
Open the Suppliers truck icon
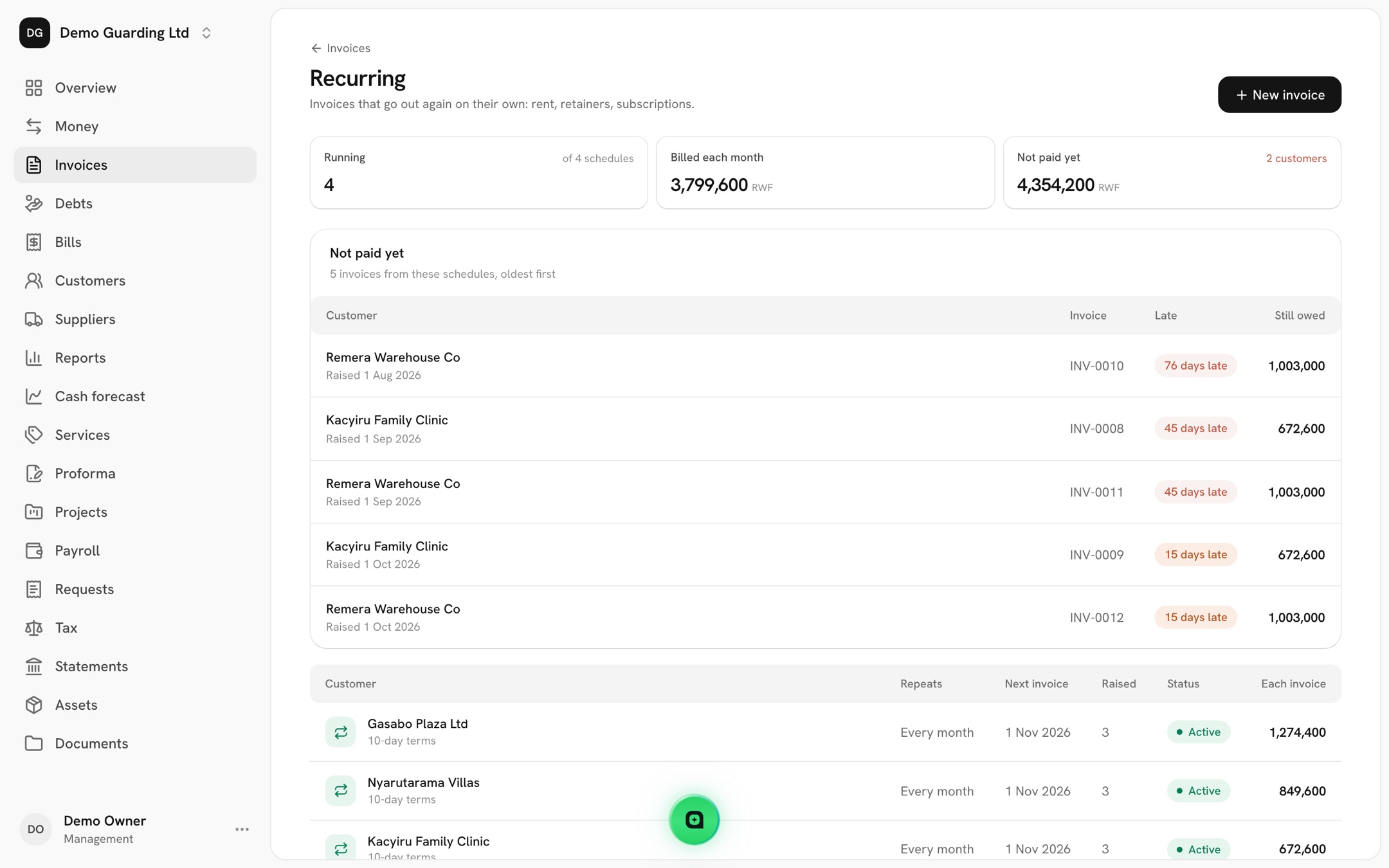[33, 319]
